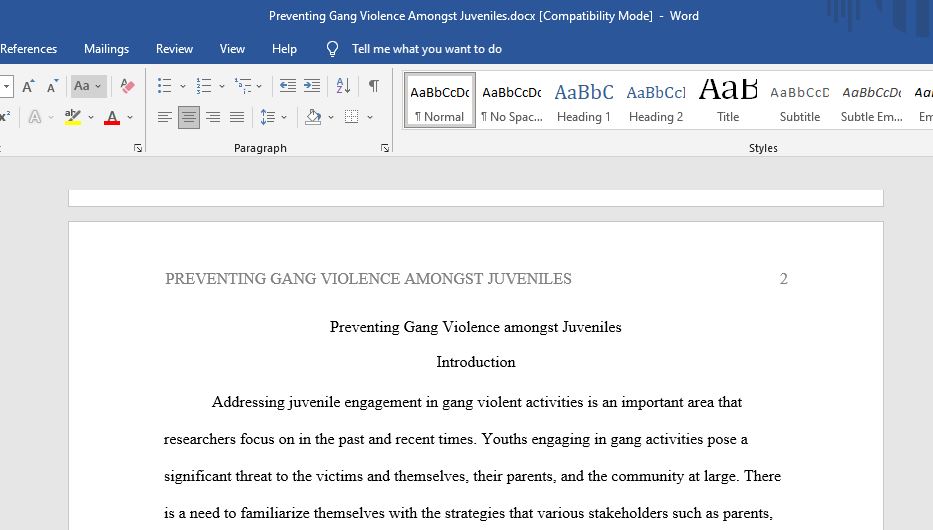The height and width of the screenshot is (530, 933).
Task: Clear all formatting eraser icon
Action: (x=127, y=86)
